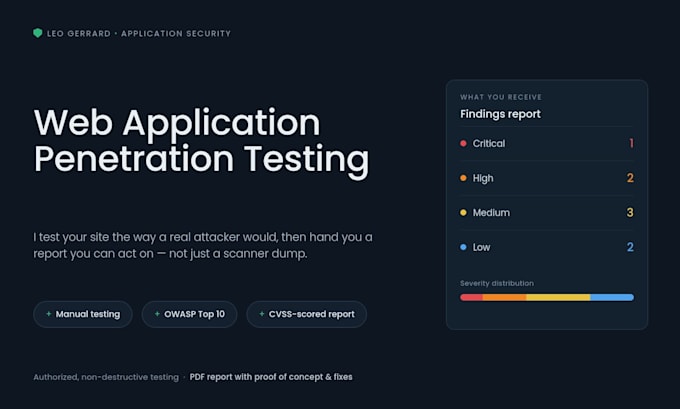The width and height of the screenshot is (680, 409).
Task: Click the orange High severity dot
Action: point(463,178)
